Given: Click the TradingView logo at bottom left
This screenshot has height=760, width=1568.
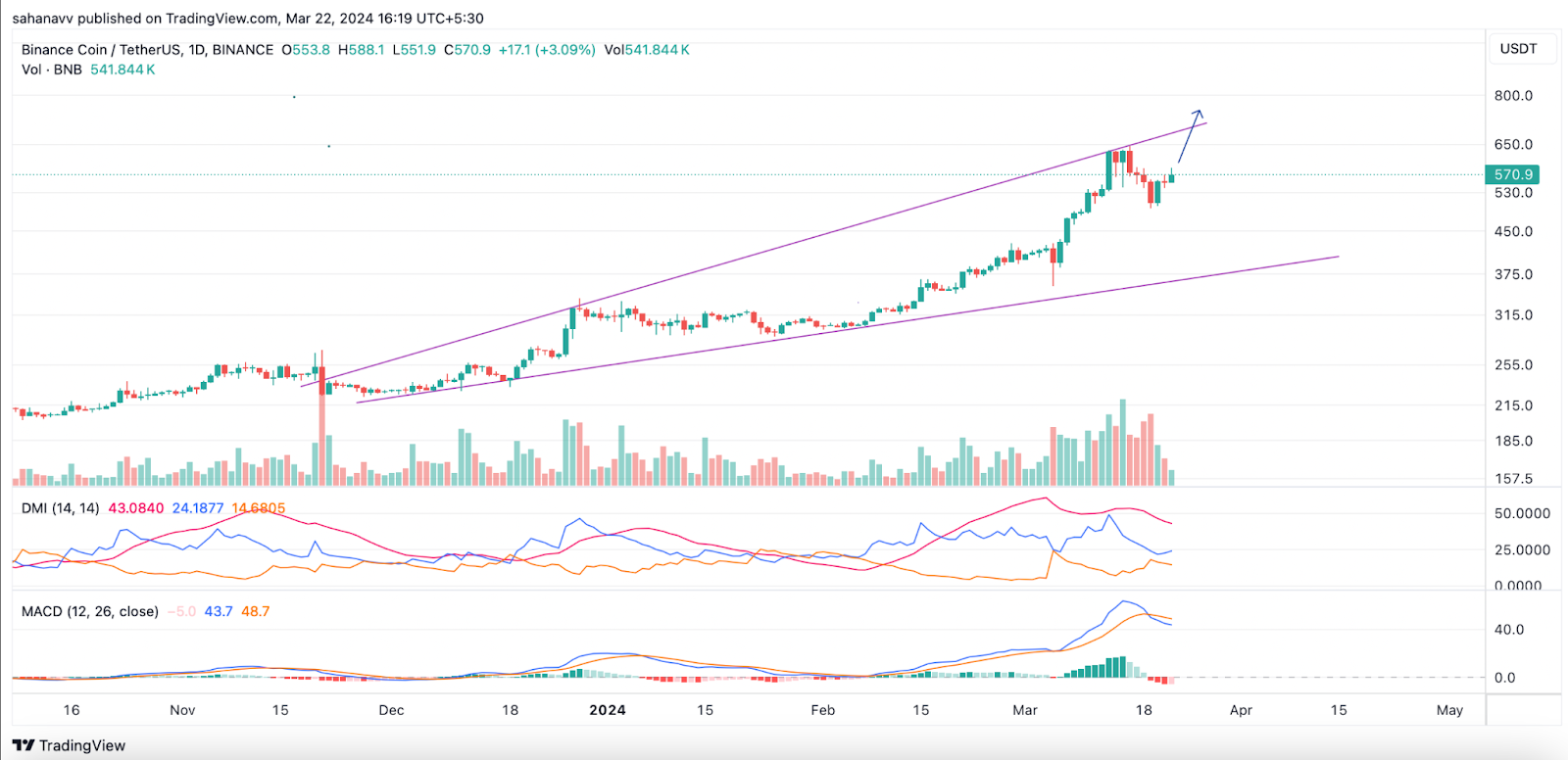Looking at the screenshot, I should (69, 745).
